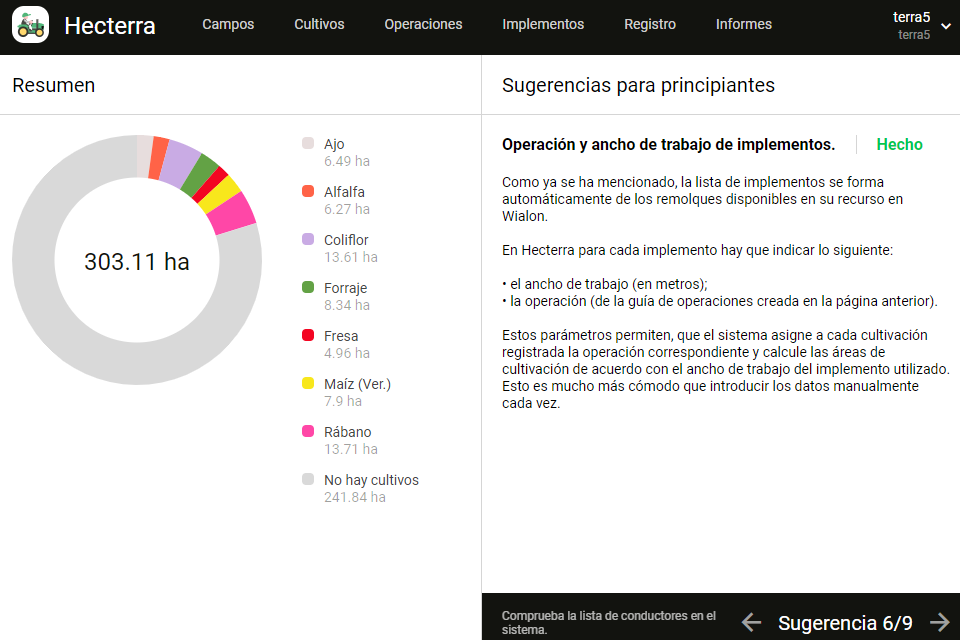
Task: Go to previous suggestion arrow
Action: click(751, 622)
